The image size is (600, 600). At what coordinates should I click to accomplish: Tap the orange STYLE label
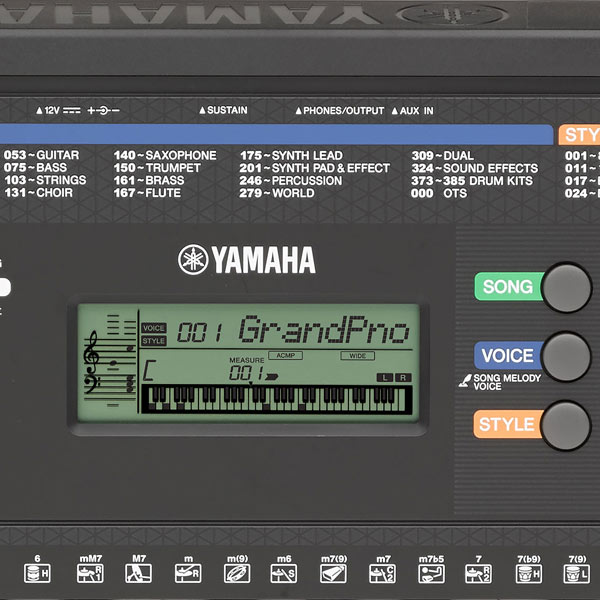point(507,424)
